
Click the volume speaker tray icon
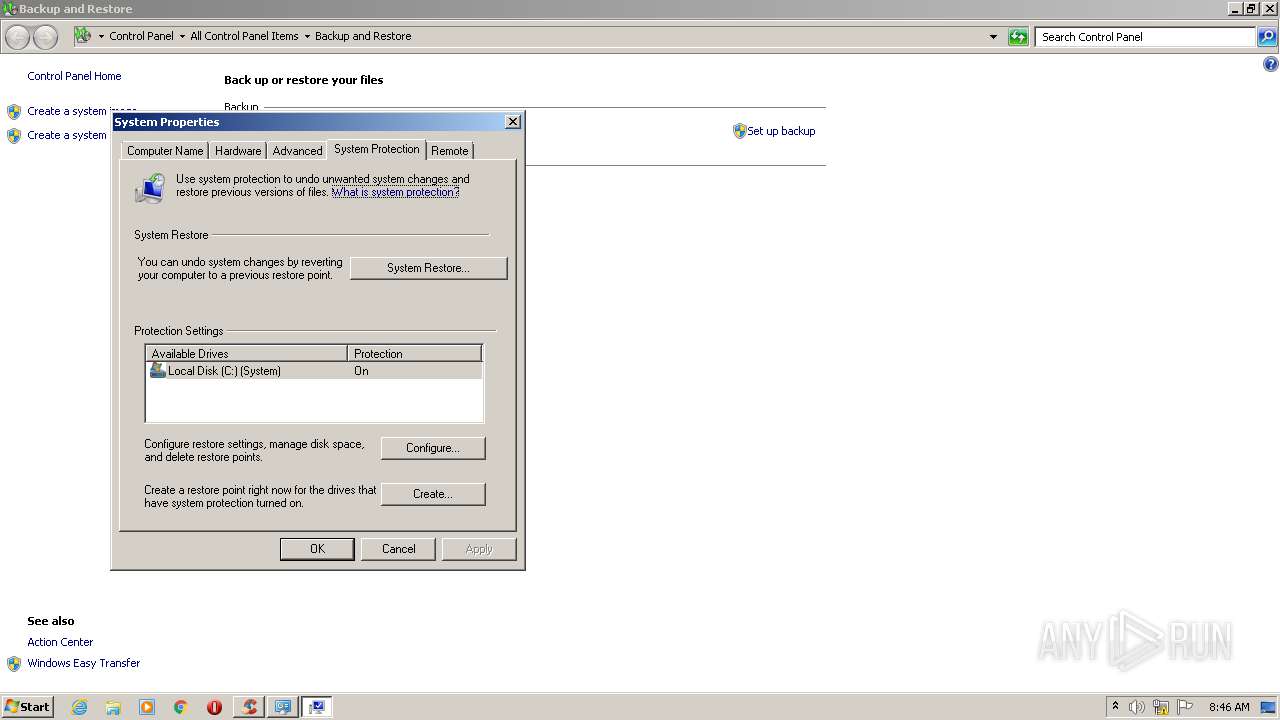coord(1136,707)
